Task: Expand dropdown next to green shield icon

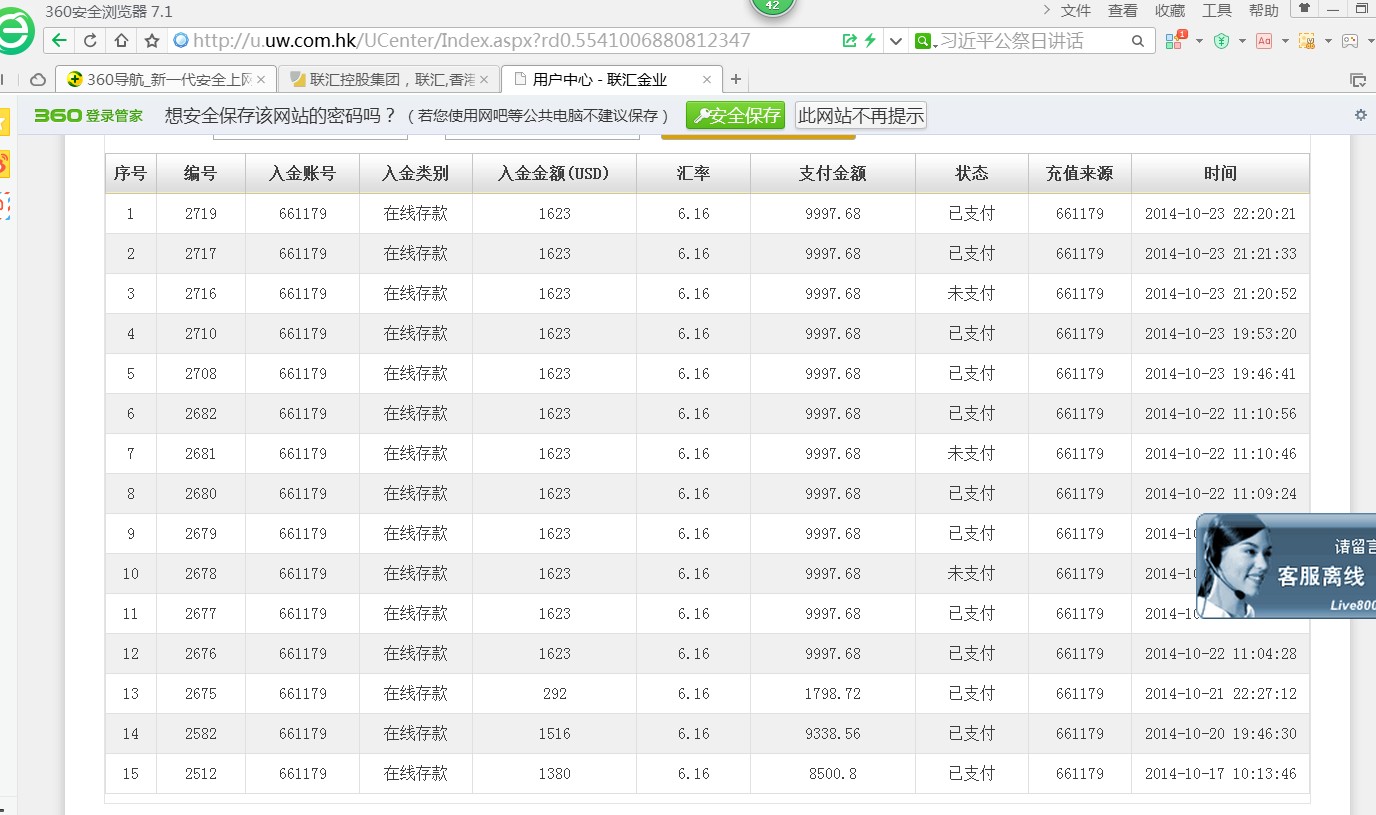Action: 1242,41
